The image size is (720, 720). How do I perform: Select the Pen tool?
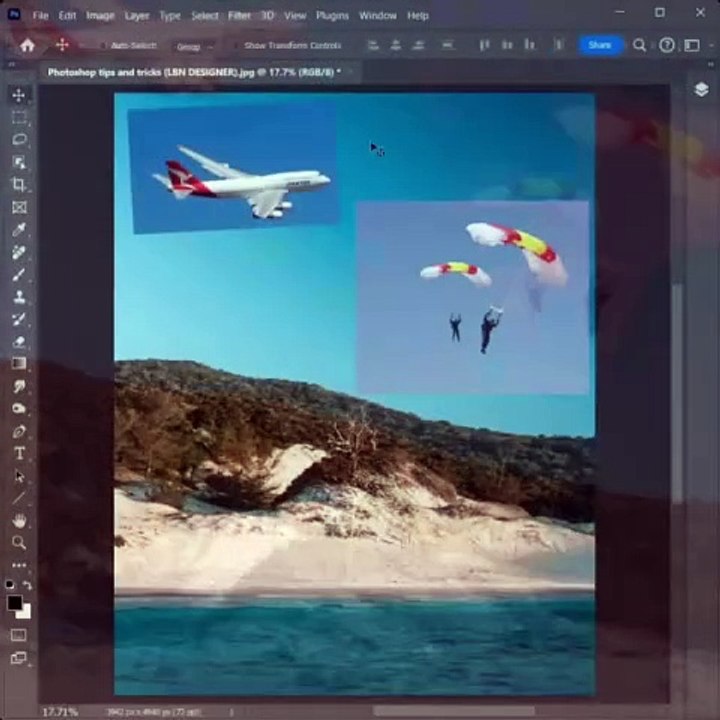point(19,431)
